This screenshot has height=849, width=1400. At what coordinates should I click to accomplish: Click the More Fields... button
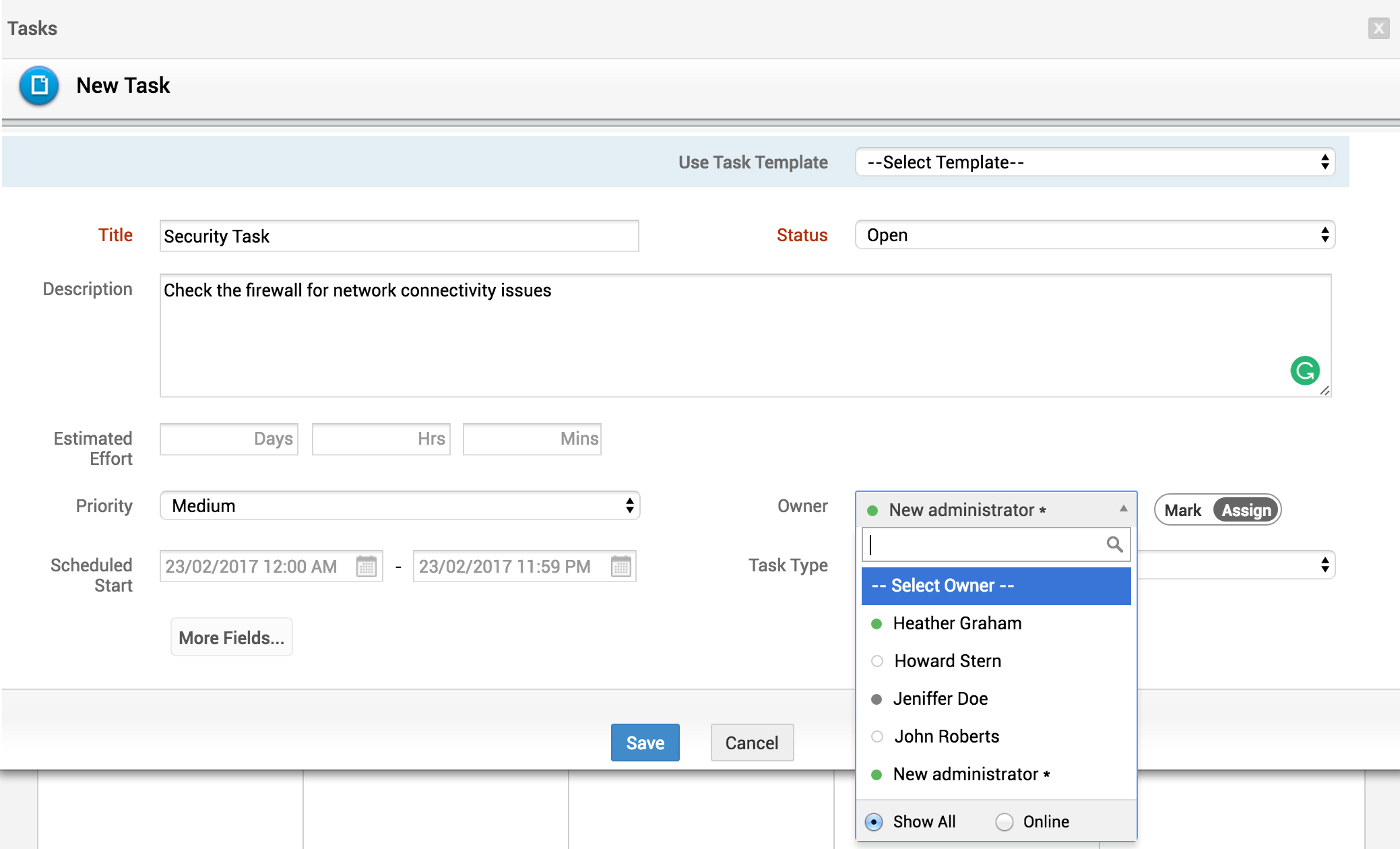click(x=231, y=637)
